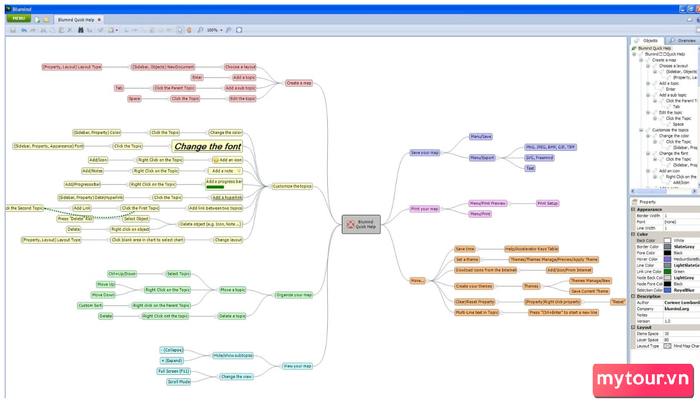Select the Edit the topic tree item
Viewport: 700px width, 405px height.
click(671, 113)
